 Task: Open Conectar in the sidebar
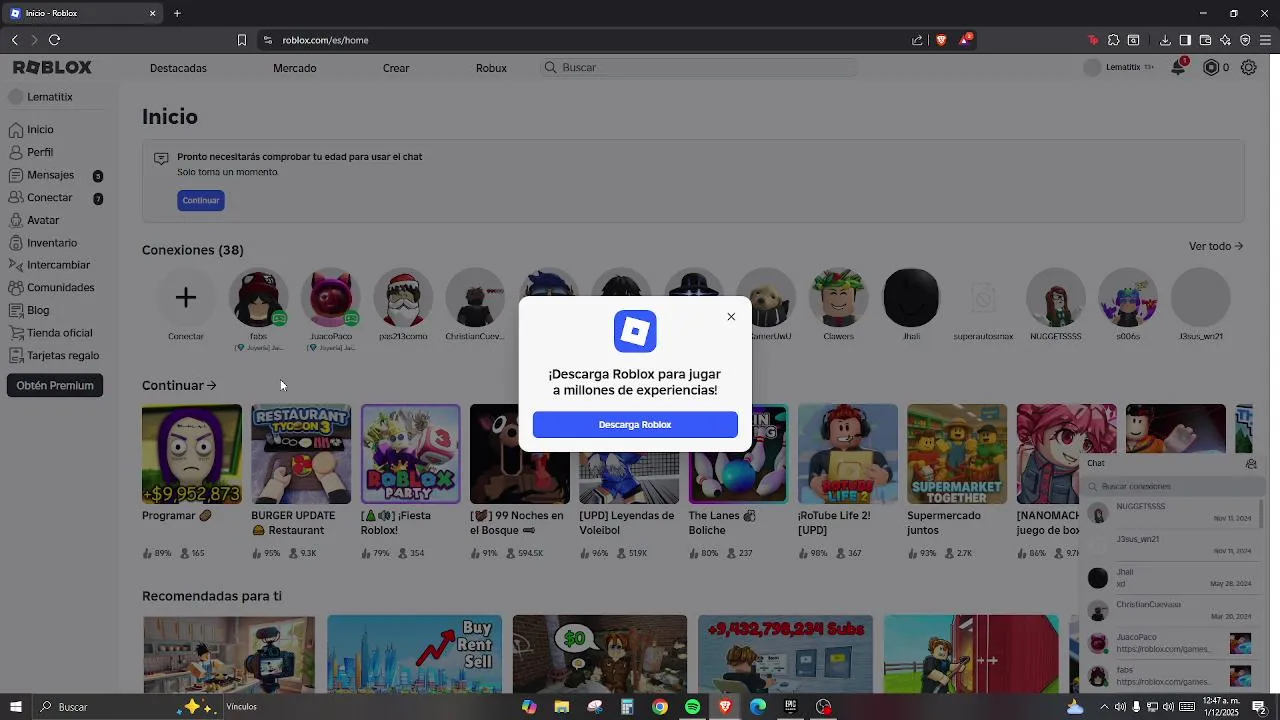click(x=49, y=198)
